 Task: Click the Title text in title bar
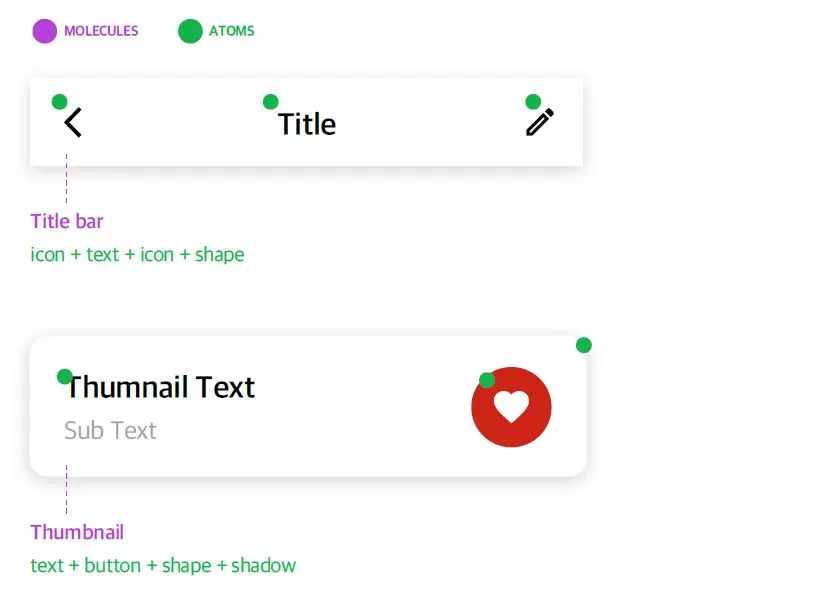coord(307,124)
